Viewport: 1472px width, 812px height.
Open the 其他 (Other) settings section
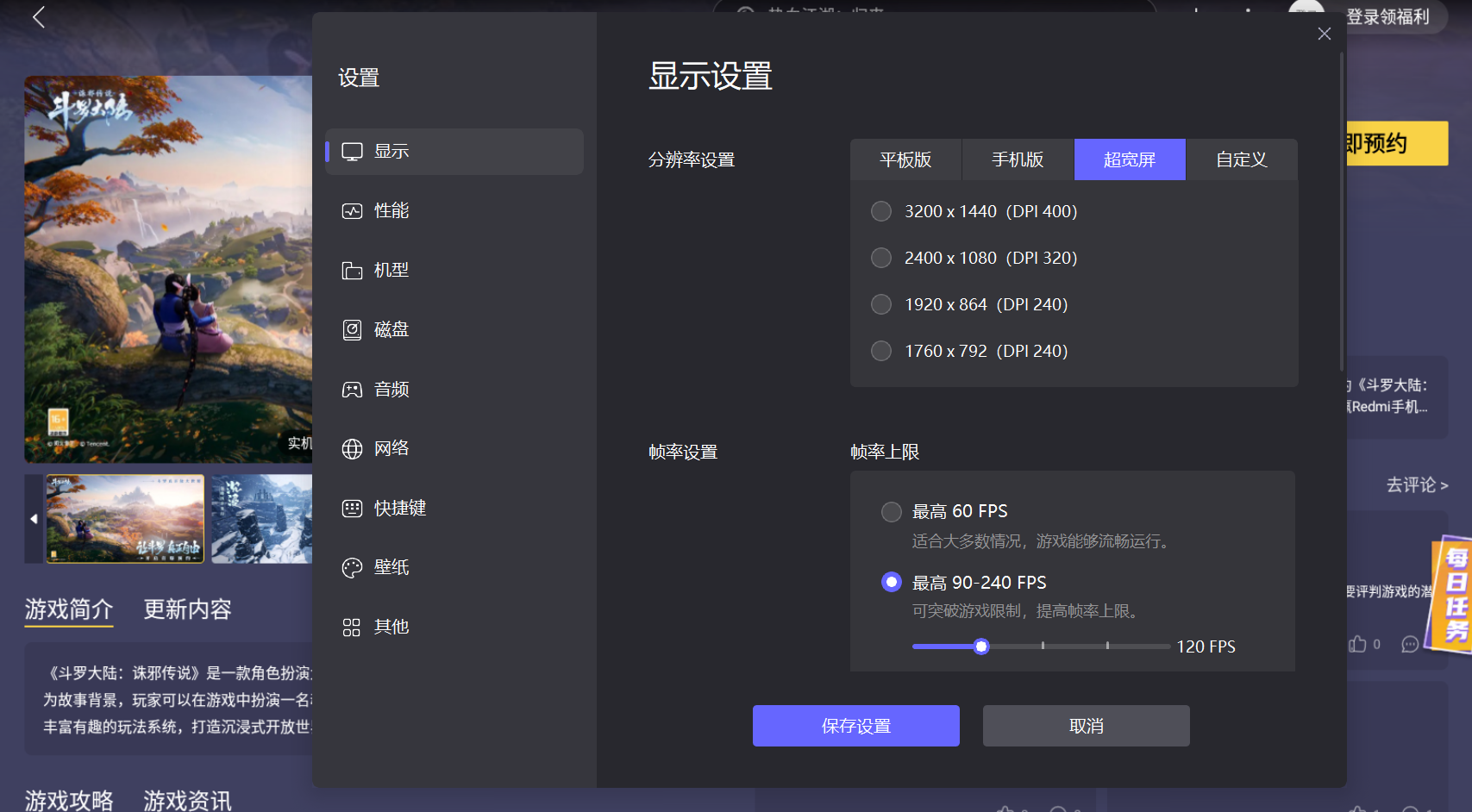pos(454,628)
